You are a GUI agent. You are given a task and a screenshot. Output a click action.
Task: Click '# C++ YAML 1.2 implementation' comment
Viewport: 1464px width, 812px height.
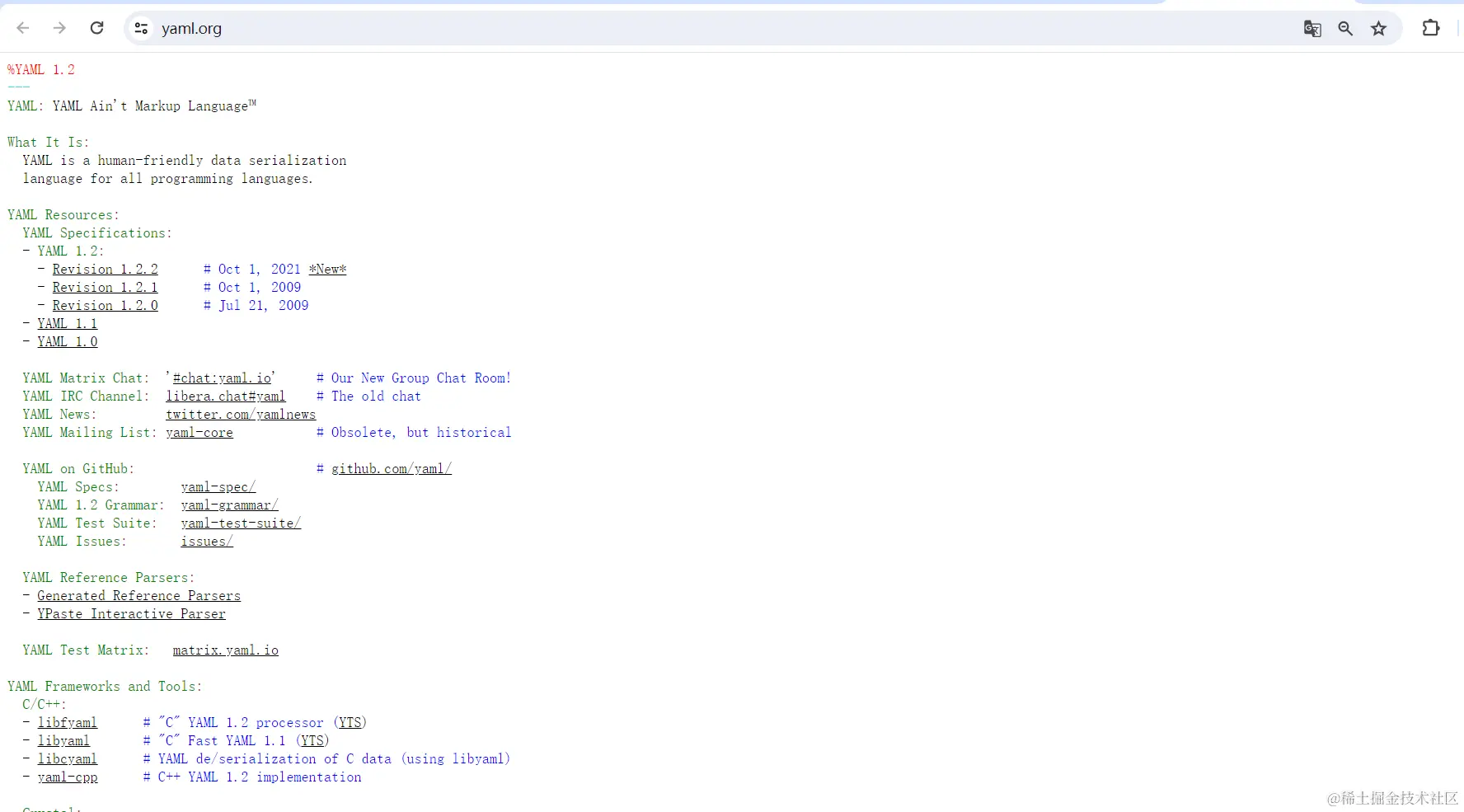252,777
